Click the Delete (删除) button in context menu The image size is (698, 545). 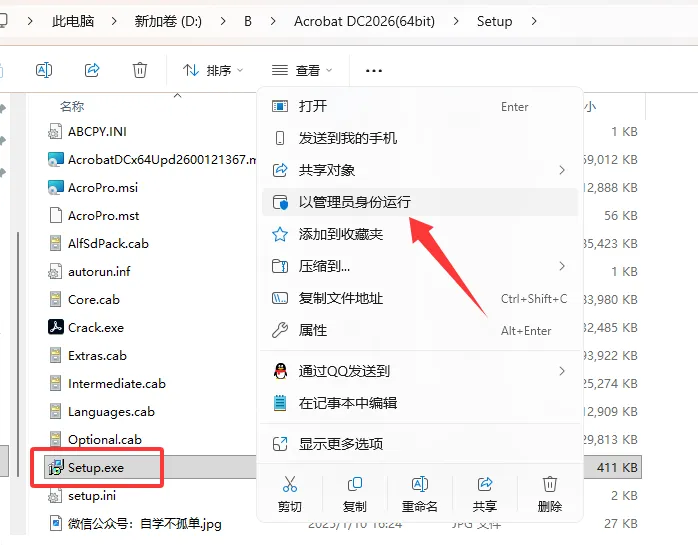coord(550,493)
